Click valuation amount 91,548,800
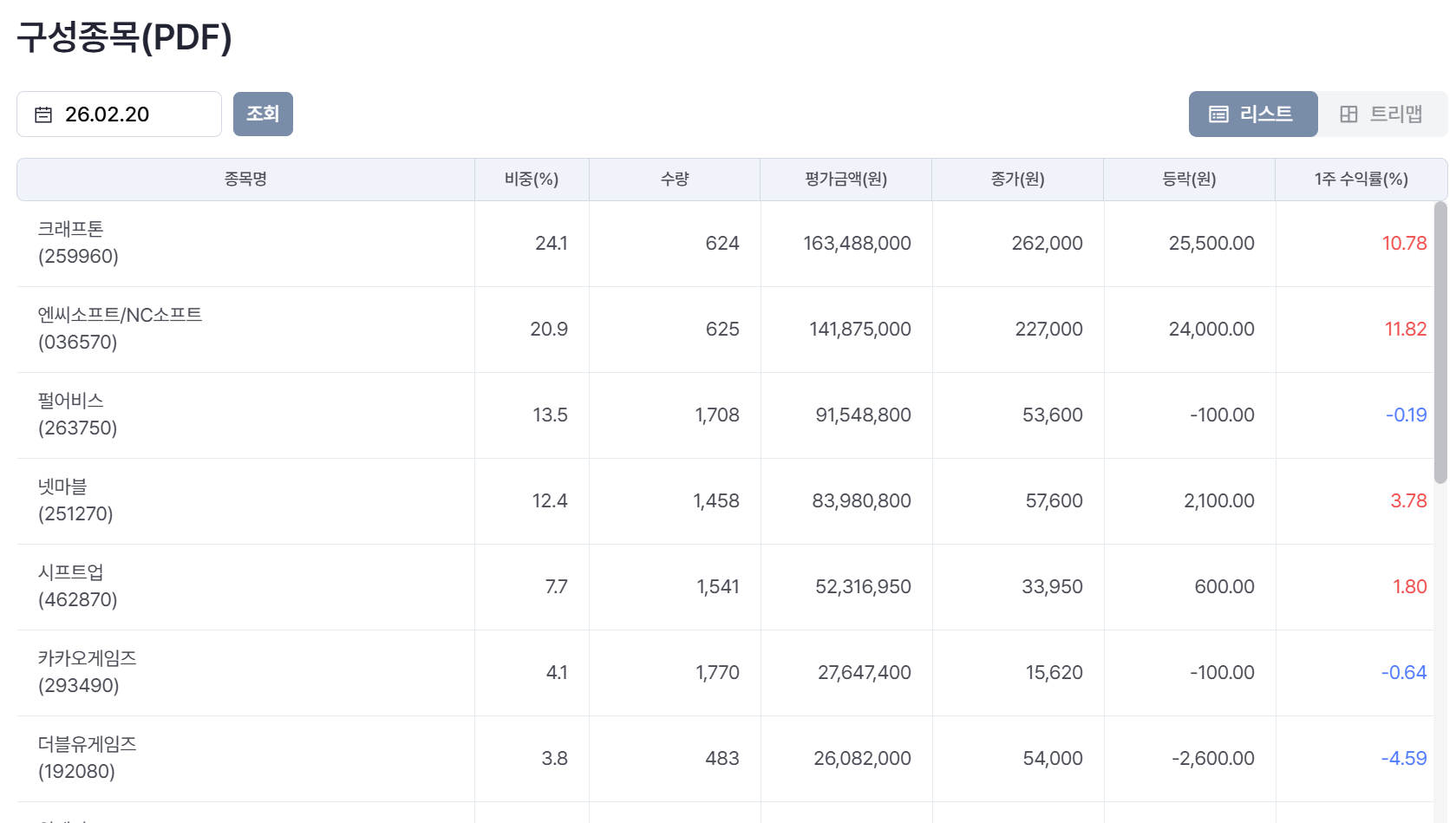 [863, 415]
